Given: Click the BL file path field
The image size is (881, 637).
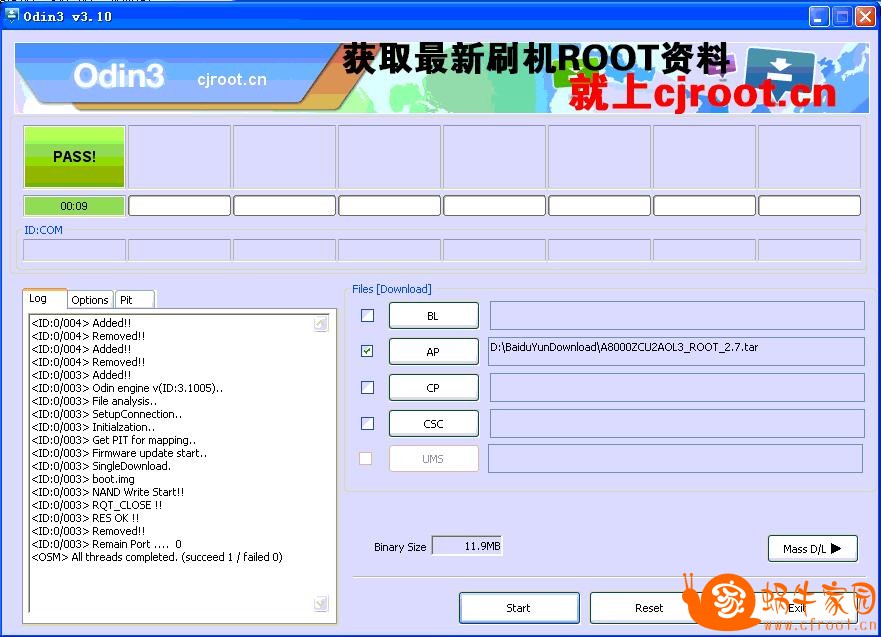Looking at the screenshot, I should pos(677,316).
